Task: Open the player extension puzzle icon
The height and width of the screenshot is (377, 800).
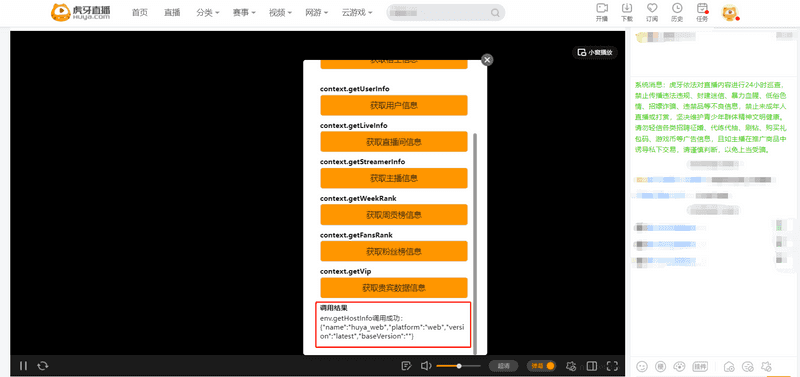Action: coord(571,366)
